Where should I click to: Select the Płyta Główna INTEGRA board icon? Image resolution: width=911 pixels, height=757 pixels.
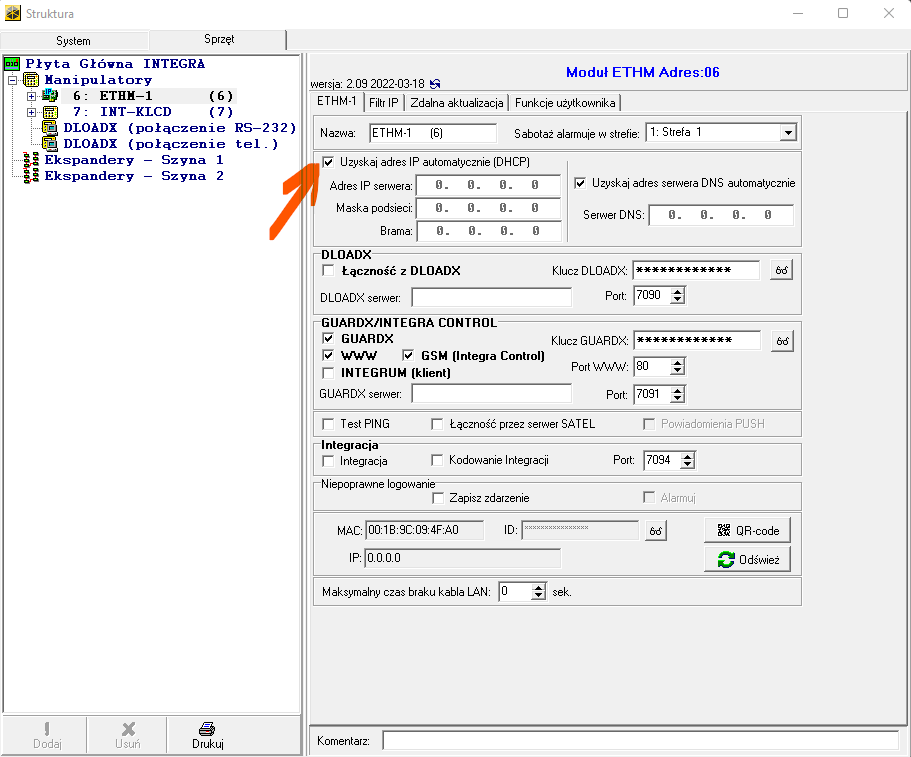12,64
